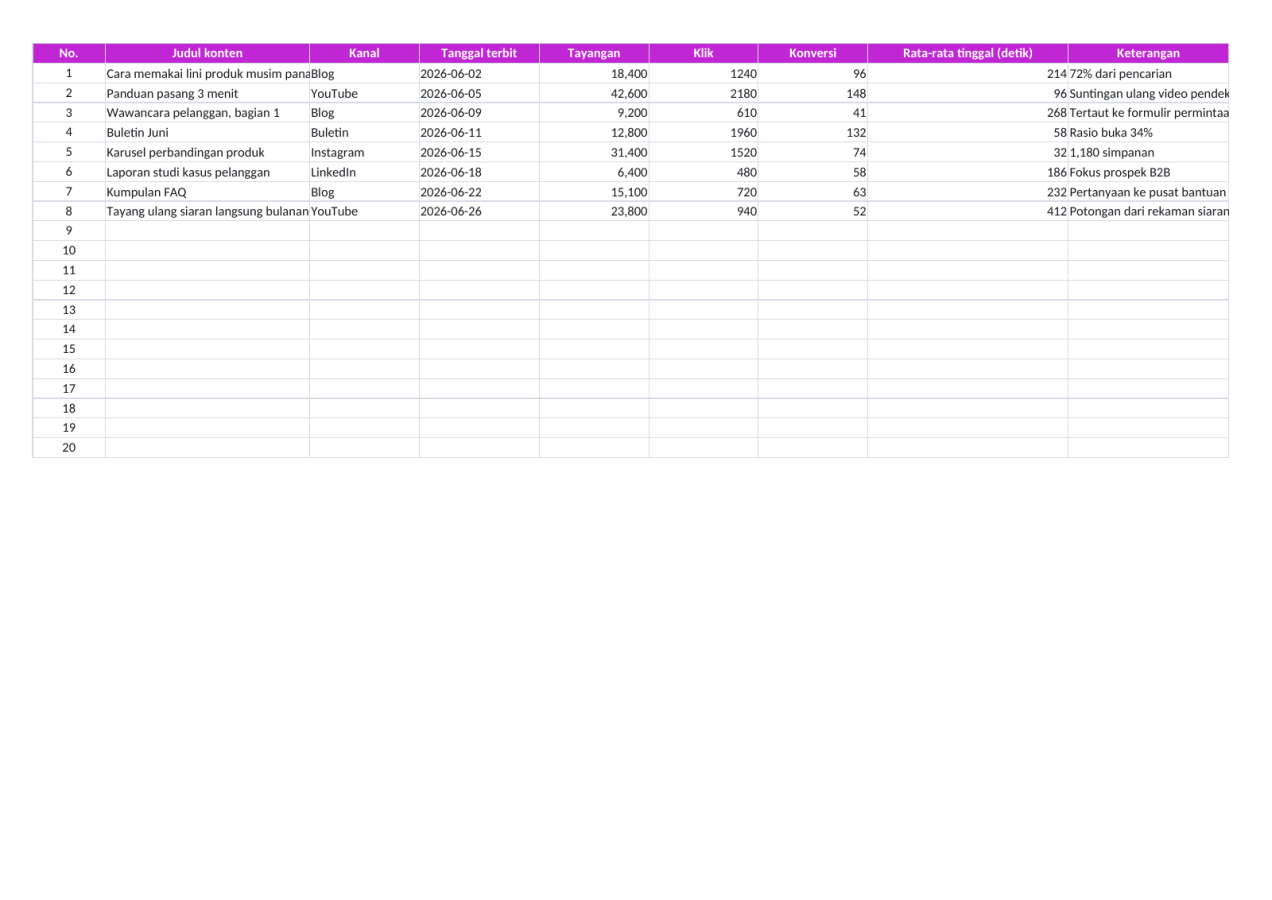Select "Rata-rata tinggal (detik)" header
Viewport: 1272px width, 900px height.
point(967,53)
